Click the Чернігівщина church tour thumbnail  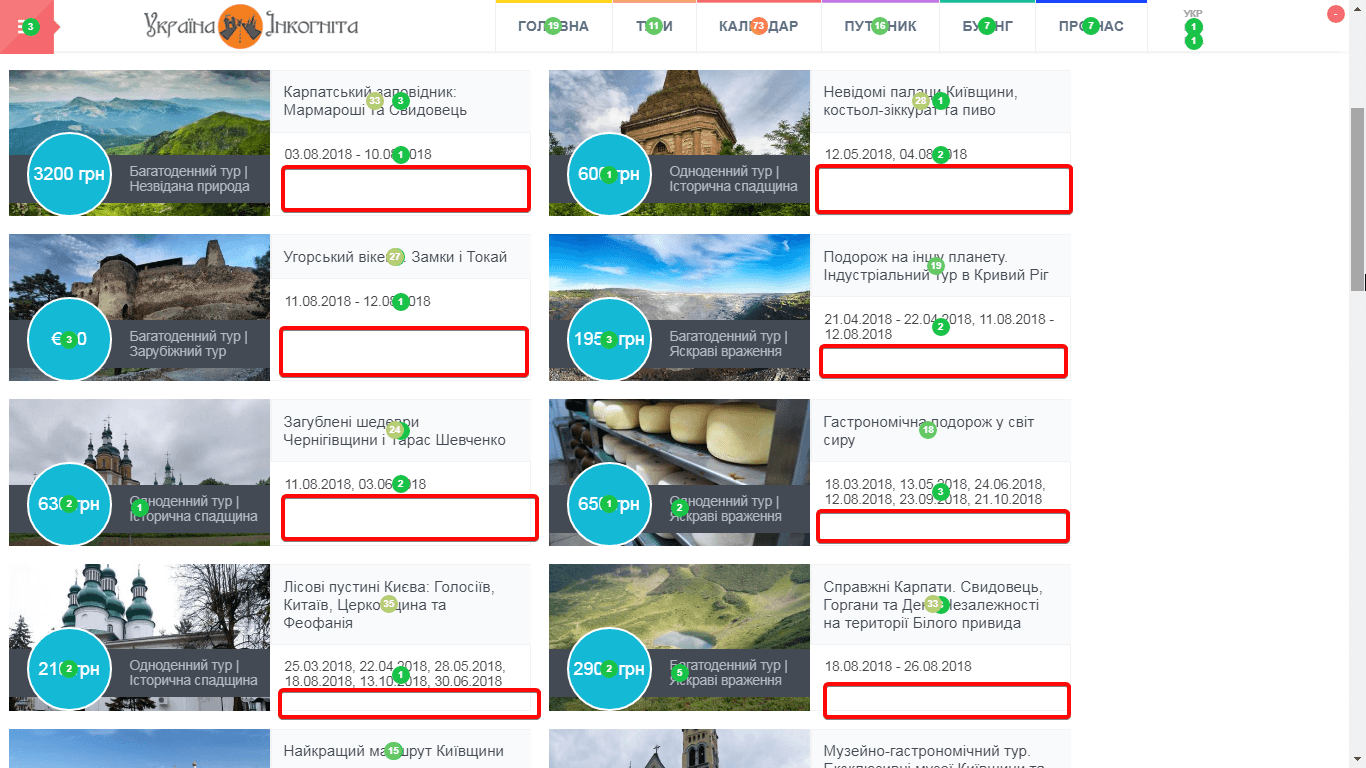140,440
